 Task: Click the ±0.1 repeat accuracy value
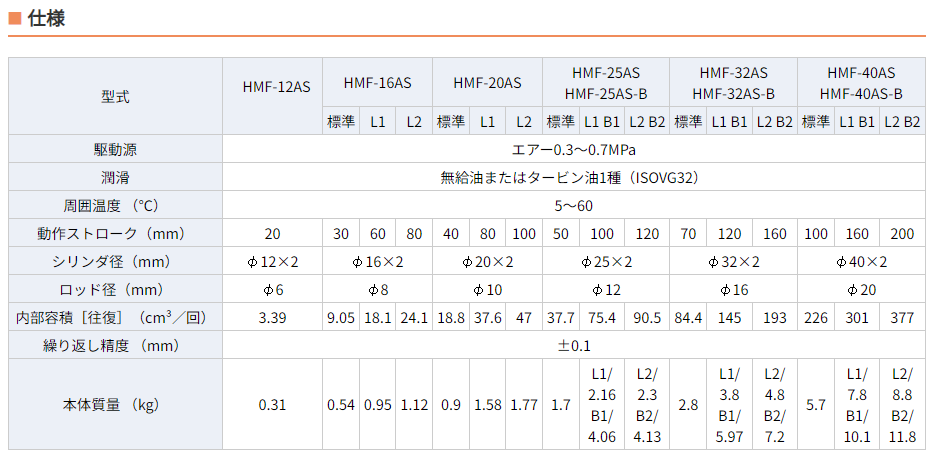pos(573,346)
